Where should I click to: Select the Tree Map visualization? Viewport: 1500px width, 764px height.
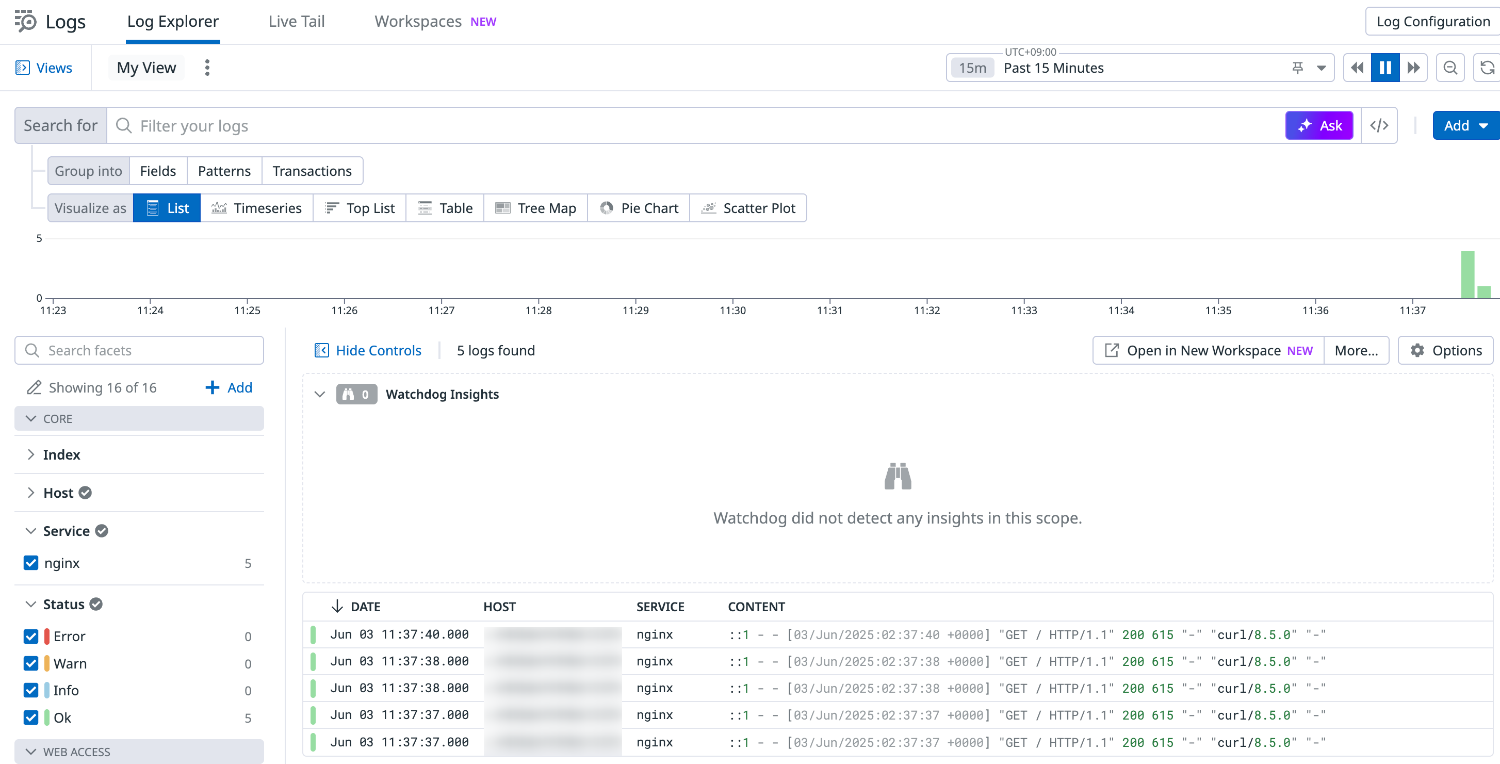click(536, 208)
